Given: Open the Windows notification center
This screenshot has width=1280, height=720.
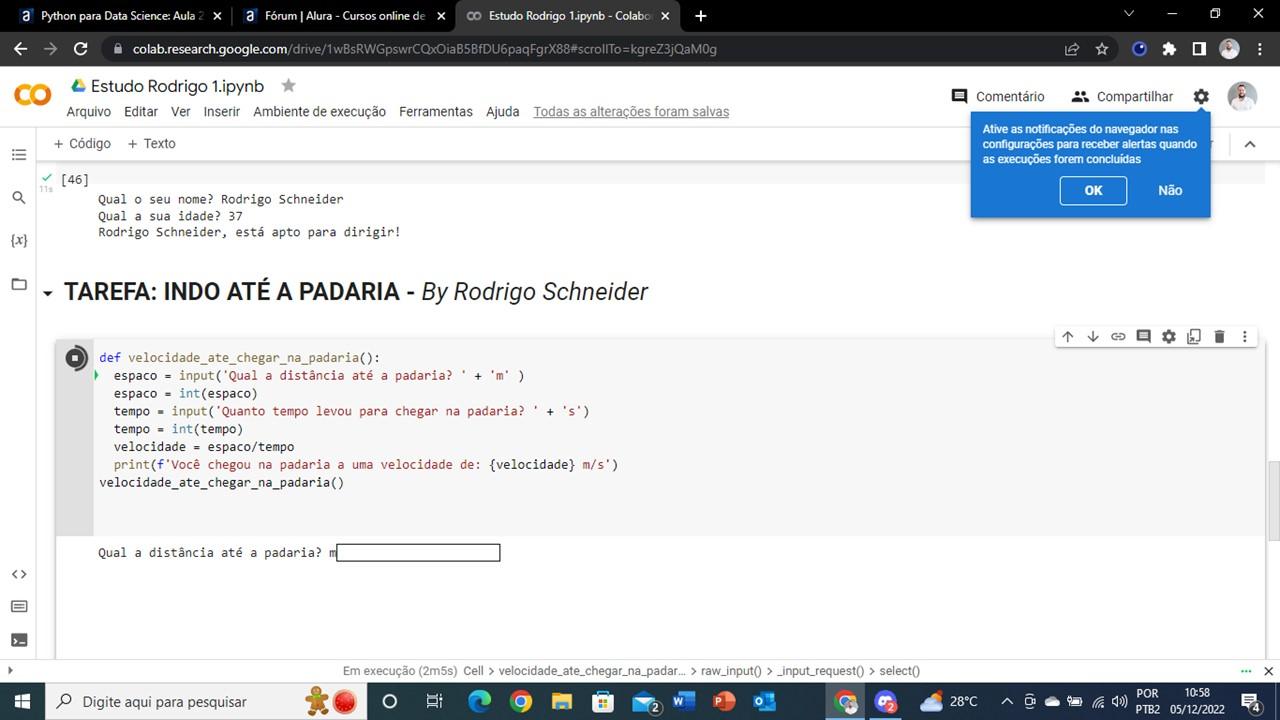Looking at the screenshot, I should point(1251,701).
